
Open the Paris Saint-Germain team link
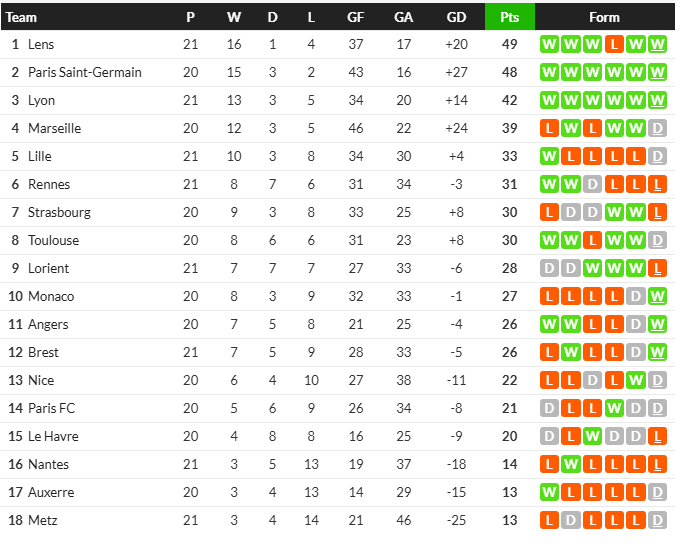tap(85, 72)
